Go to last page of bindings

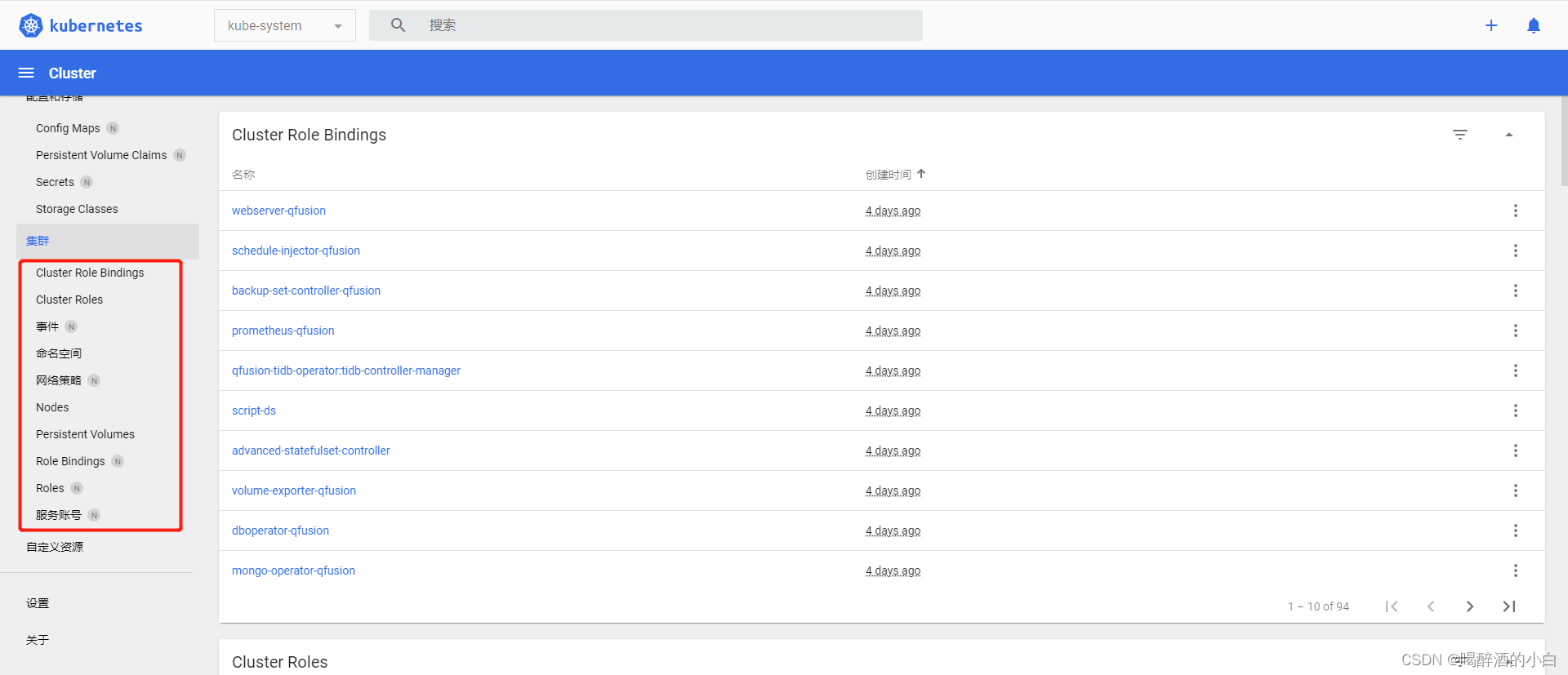click(1509, 606)
